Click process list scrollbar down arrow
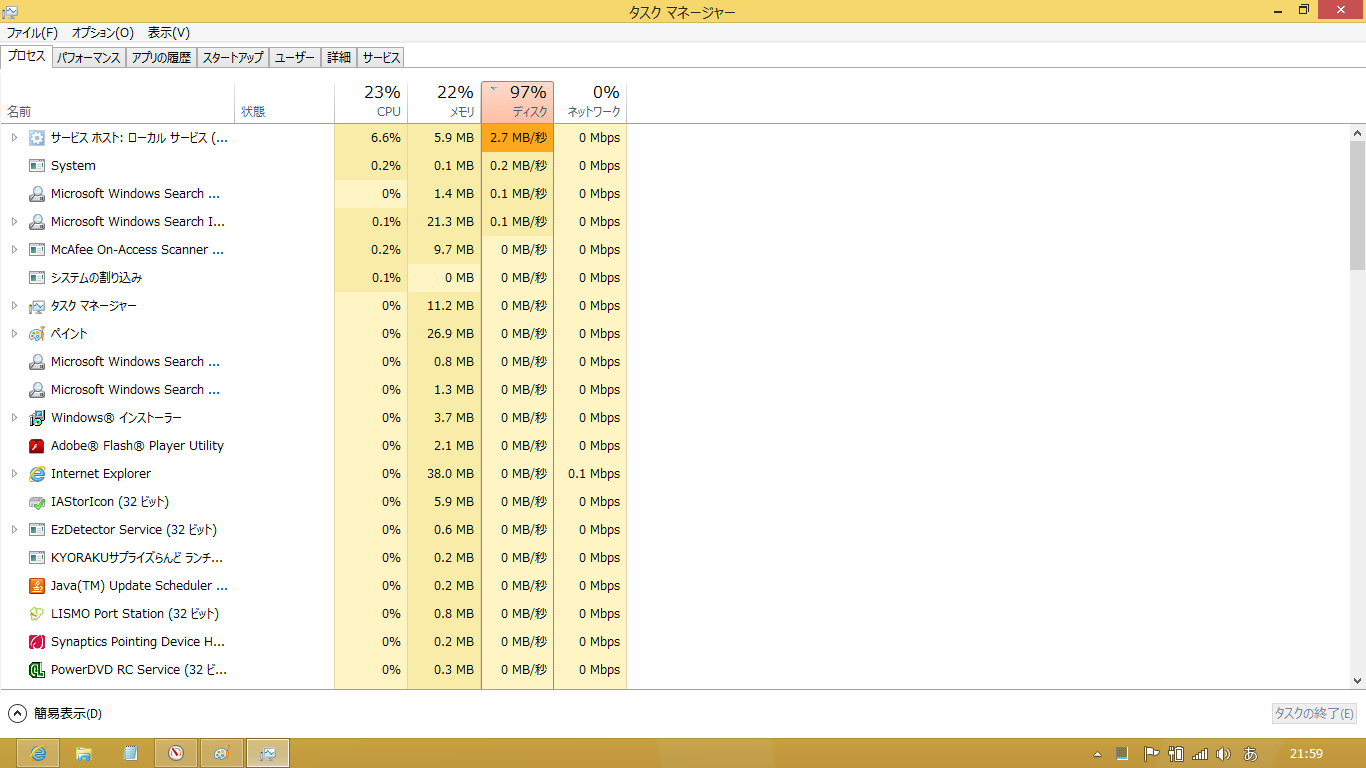Viewport: 1366px width, 768px height. pyautogui.click(x=1357, y=680)
